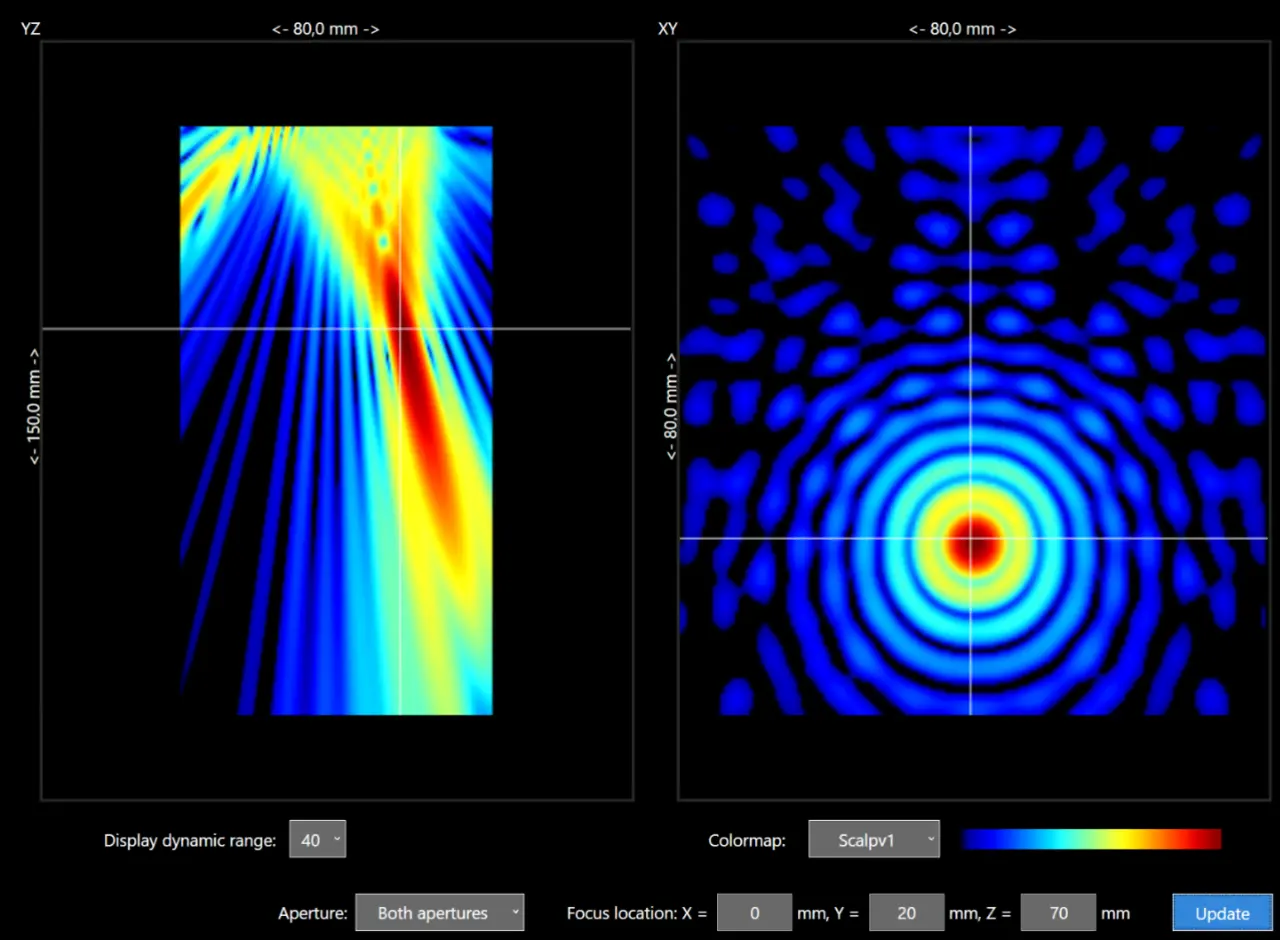
Task: Open the Display dynamic range dropdown
Action: (317, 840)
